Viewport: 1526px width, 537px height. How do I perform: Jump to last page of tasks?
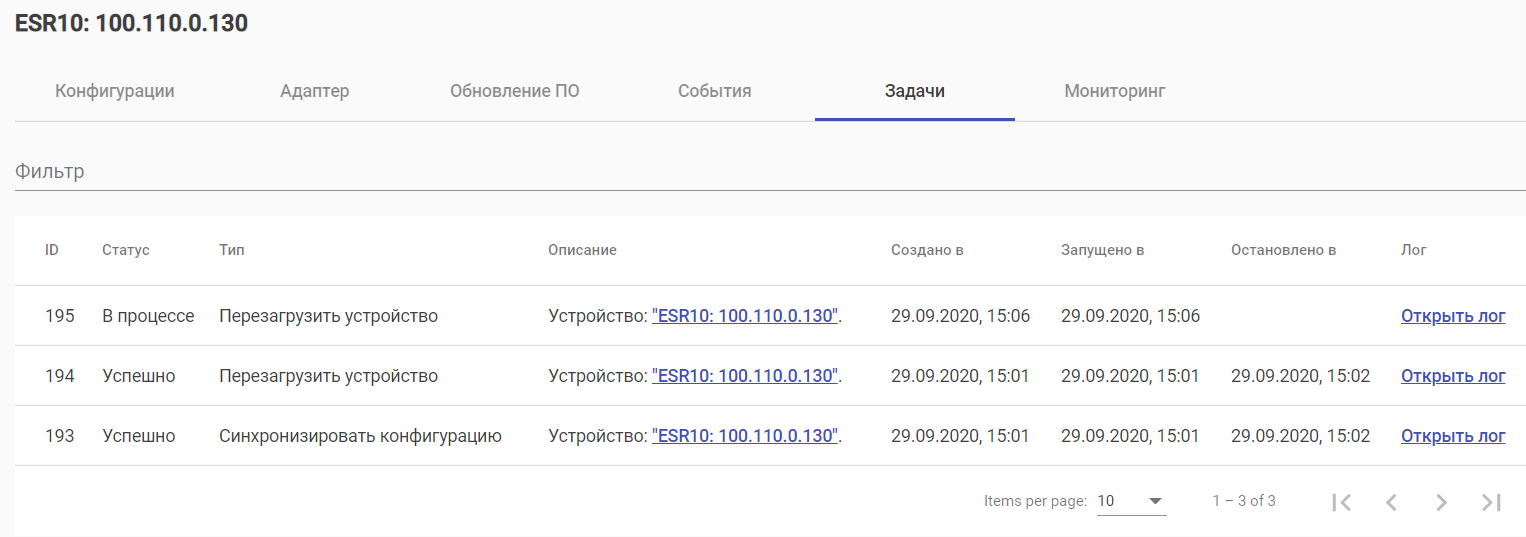1491,502
